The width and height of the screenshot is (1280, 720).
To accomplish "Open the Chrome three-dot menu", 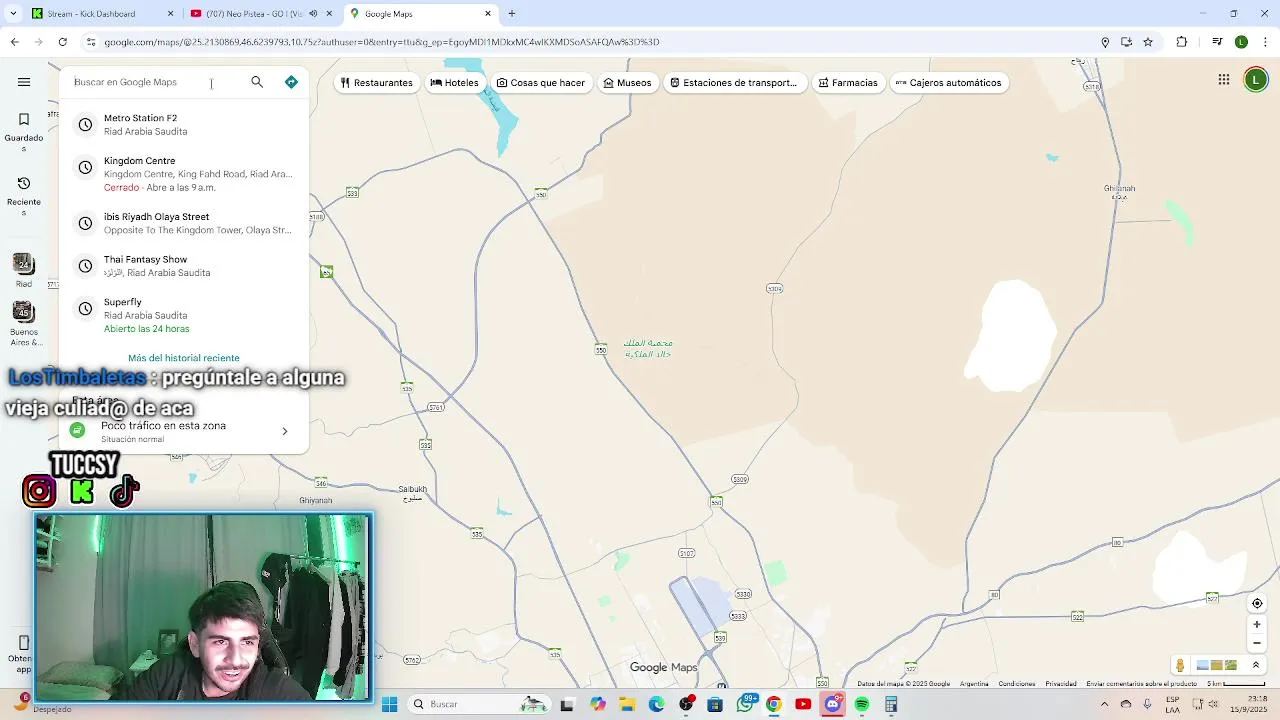I will pos(1266,42).
